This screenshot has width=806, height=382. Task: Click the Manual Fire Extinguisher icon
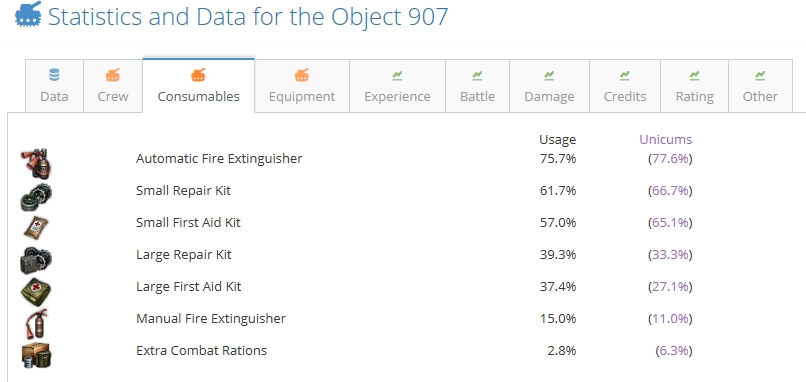click(x=36, y=323)
